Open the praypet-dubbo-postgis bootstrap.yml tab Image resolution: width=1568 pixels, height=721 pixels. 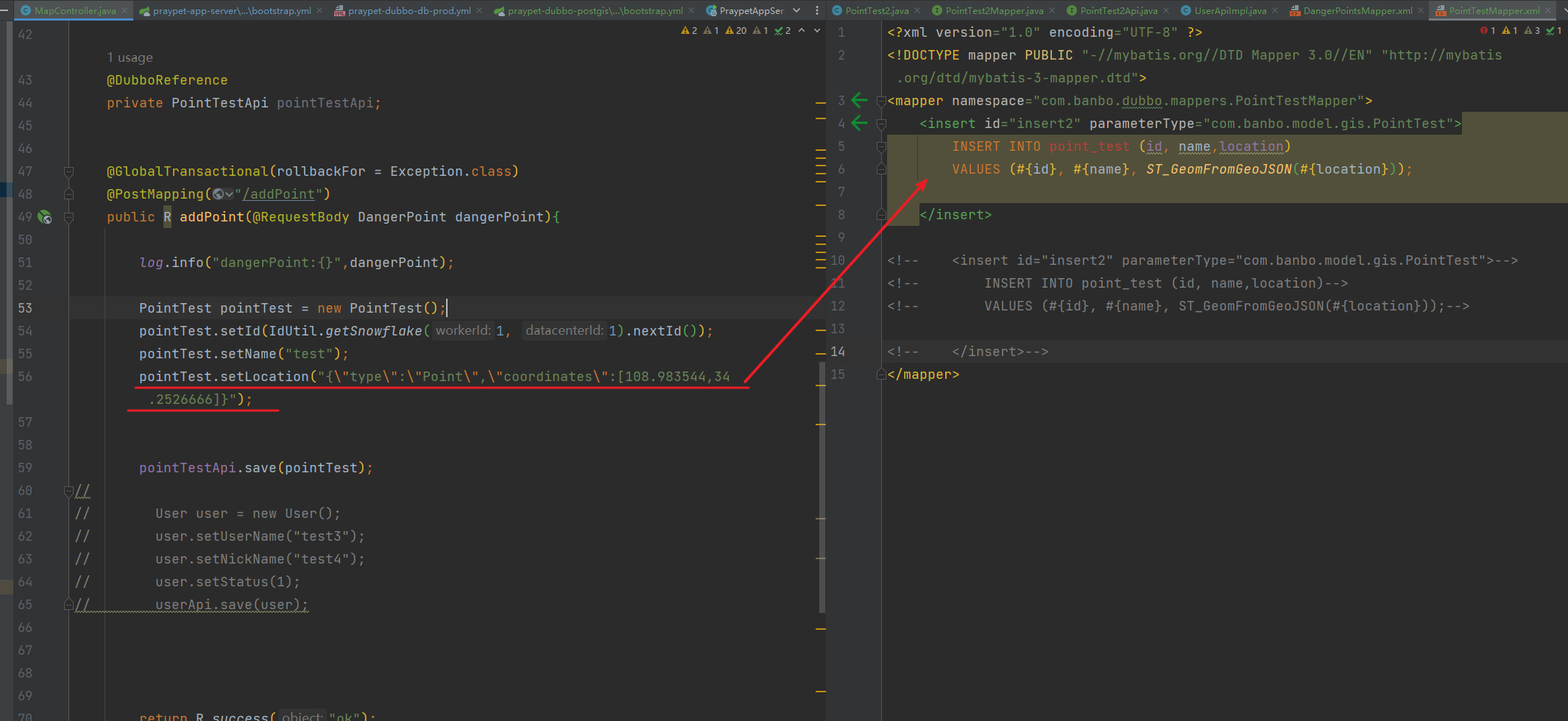pyautogui.click(x=595, y=10)
